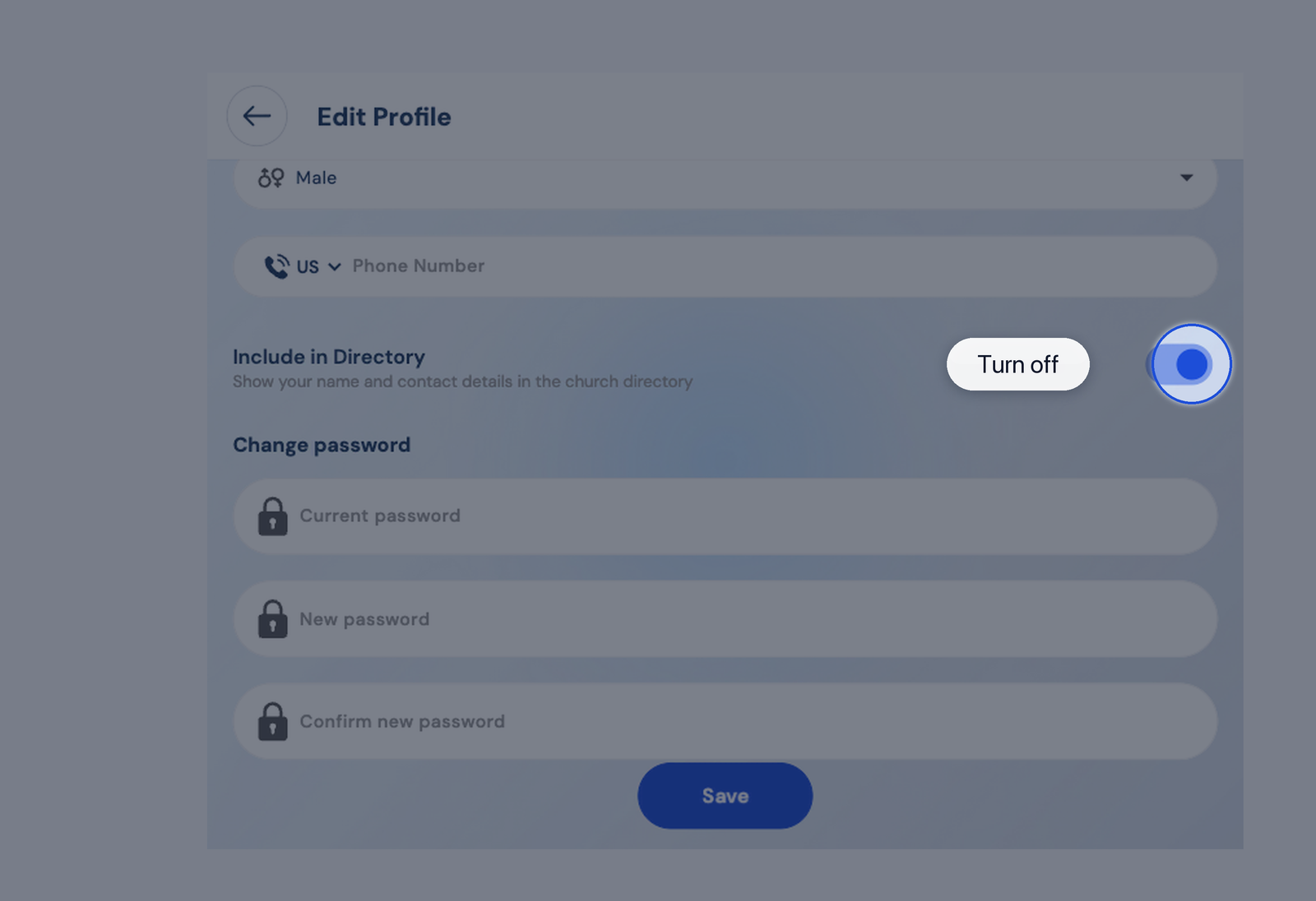Focus the Current password field
Image resolution: width=1316 pixels, height=901 pixels.
[x=725, y=516]
